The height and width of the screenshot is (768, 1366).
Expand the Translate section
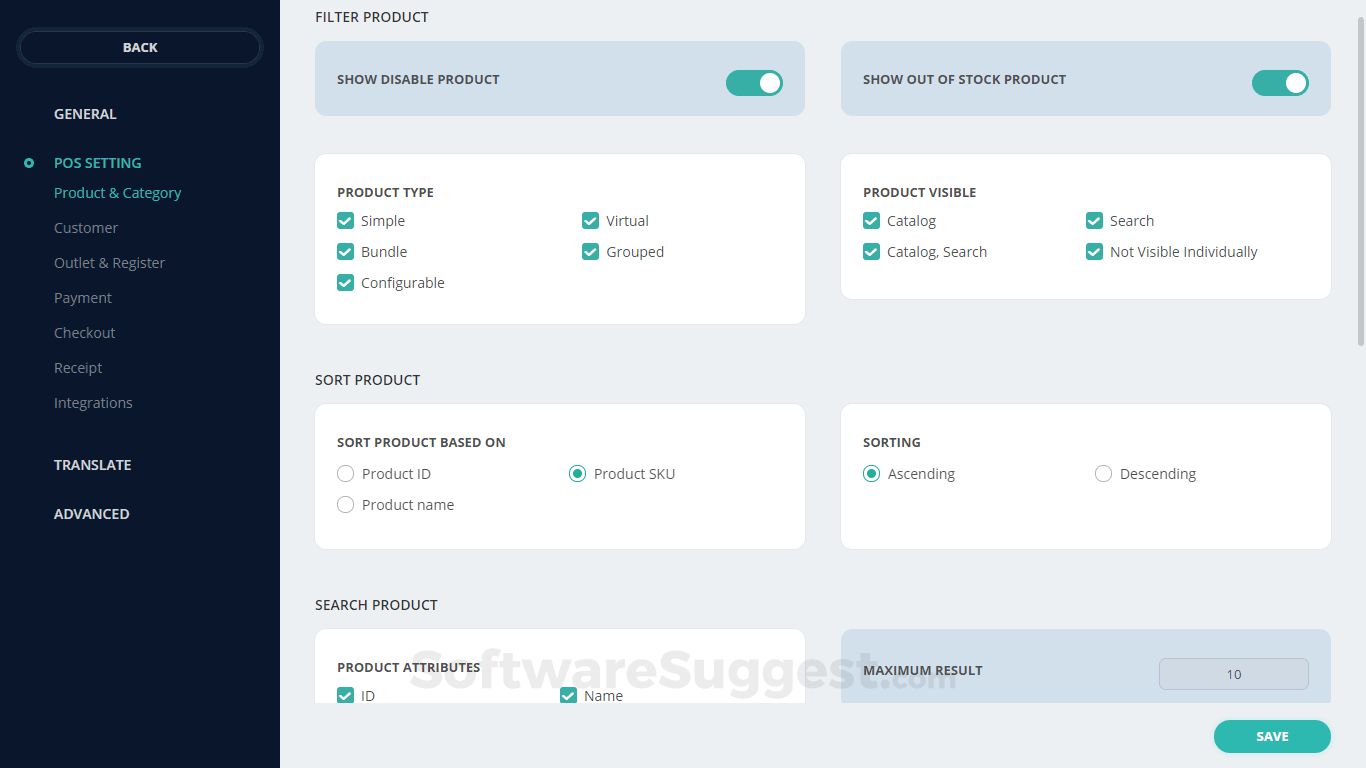[x=92, y=465]
